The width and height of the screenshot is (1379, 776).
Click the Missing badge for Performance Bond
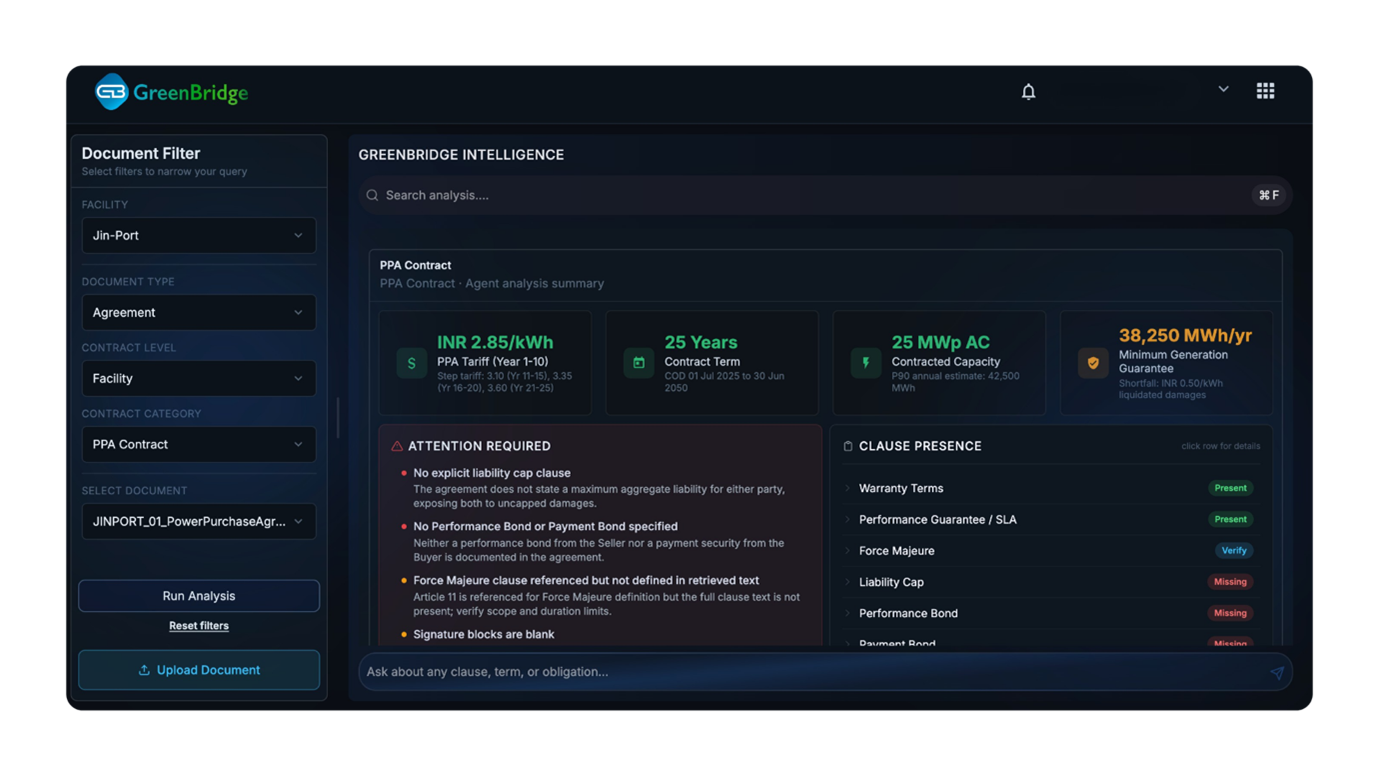point(1230,613)
